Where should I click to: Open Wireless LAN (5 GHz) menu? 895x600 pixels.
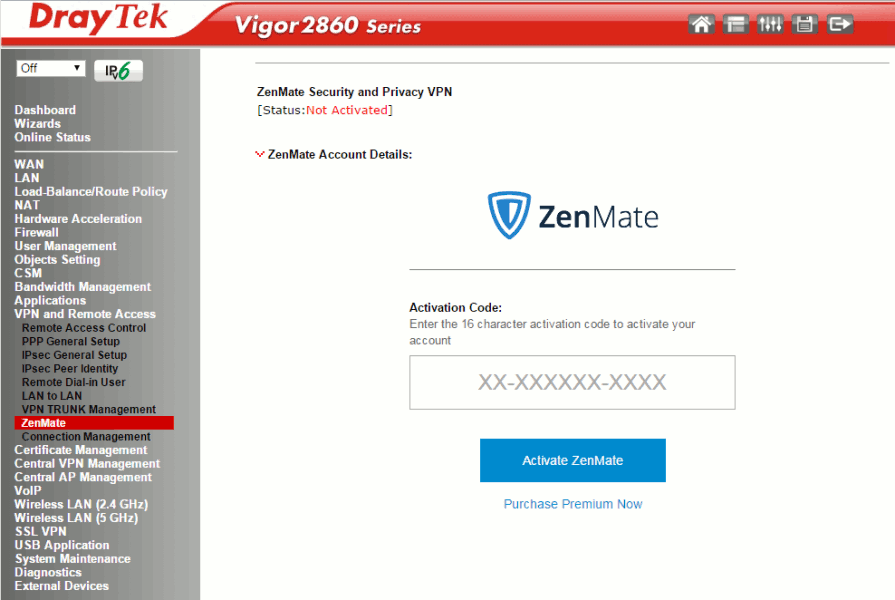76,518
